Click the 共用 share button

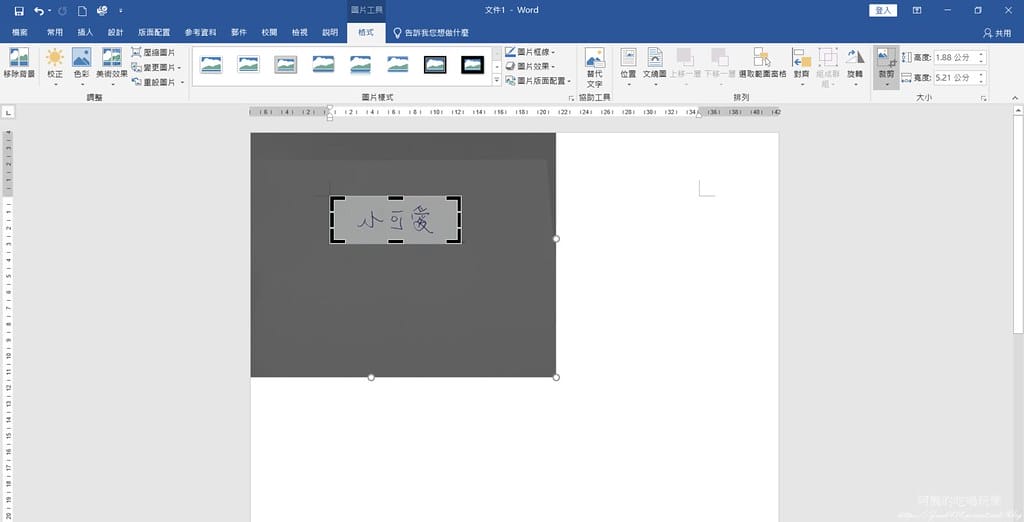997,33
